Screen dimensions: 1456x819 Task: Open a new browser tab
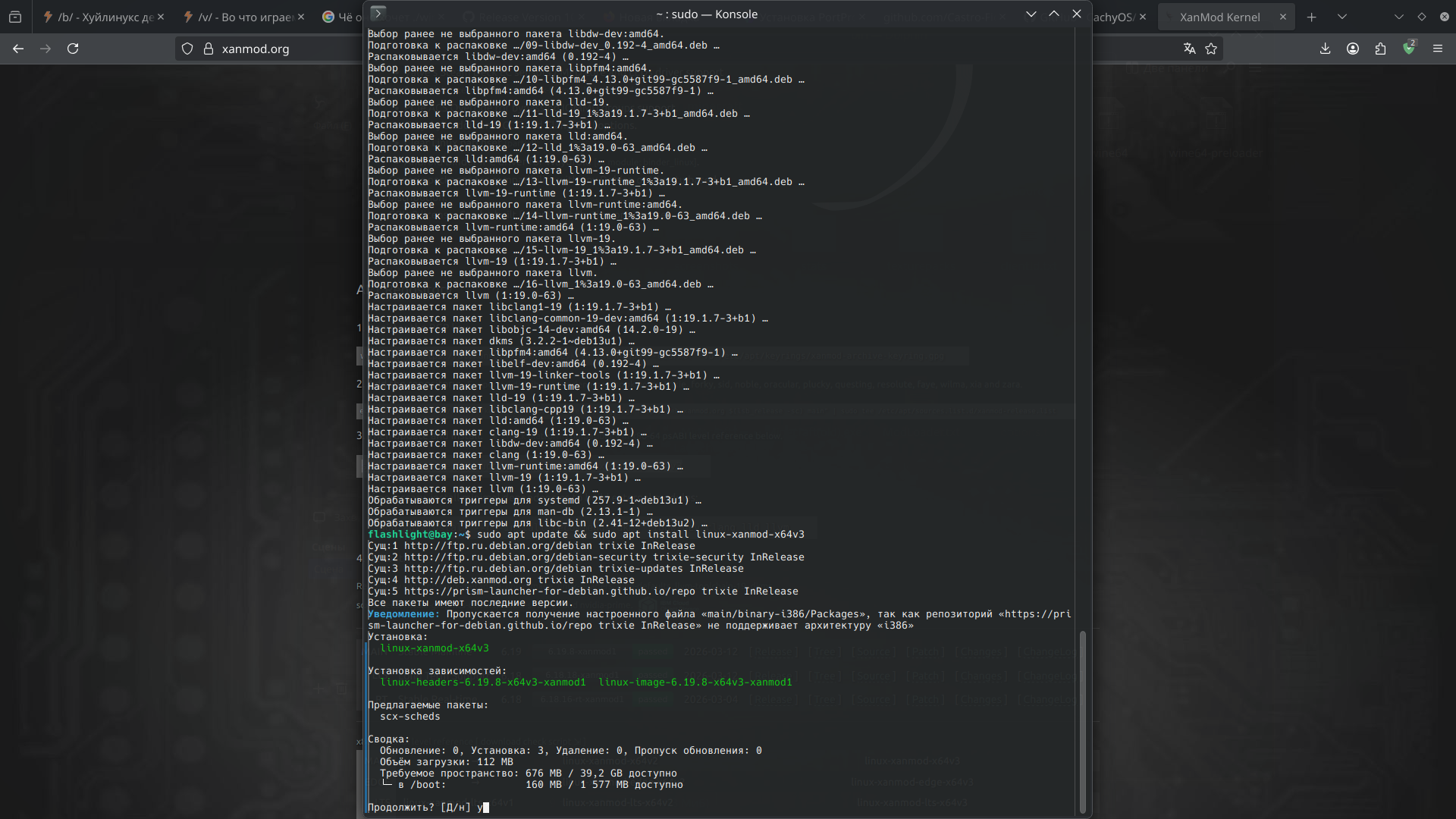[1312, 17]
